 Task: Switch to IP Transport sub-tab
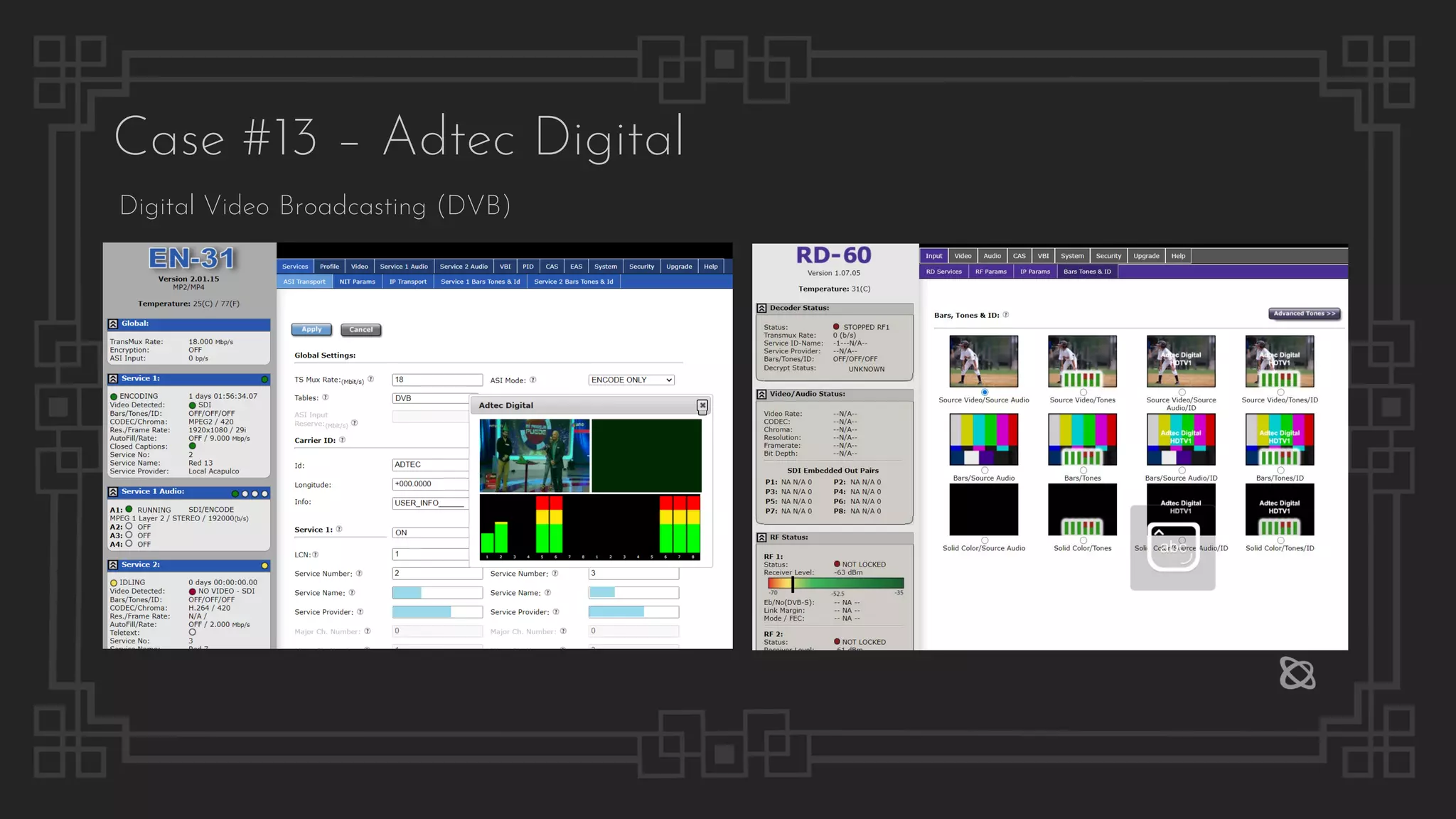tap(408, 282)
